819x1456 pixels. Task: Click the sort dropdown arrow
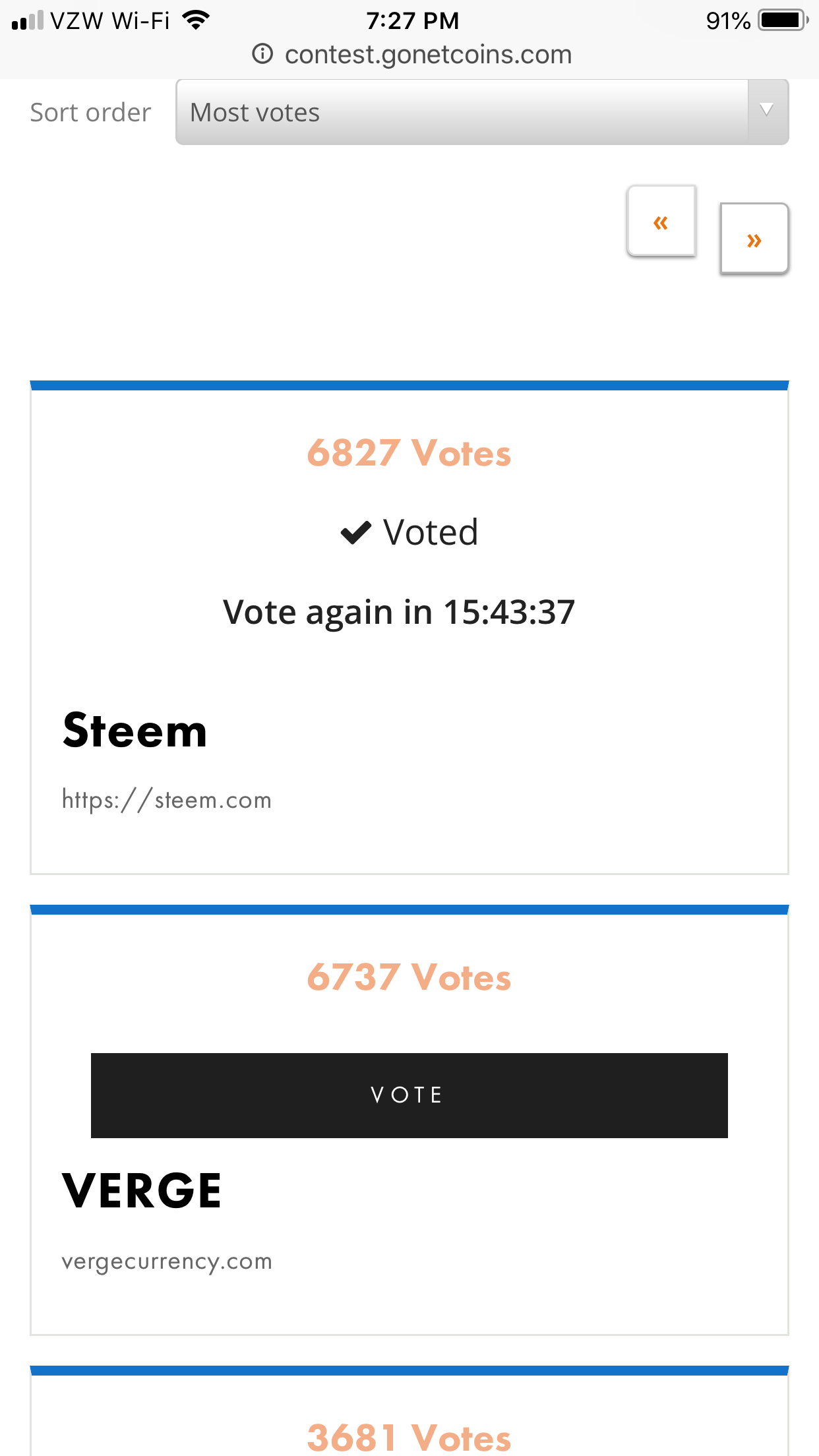coord(767,109)
